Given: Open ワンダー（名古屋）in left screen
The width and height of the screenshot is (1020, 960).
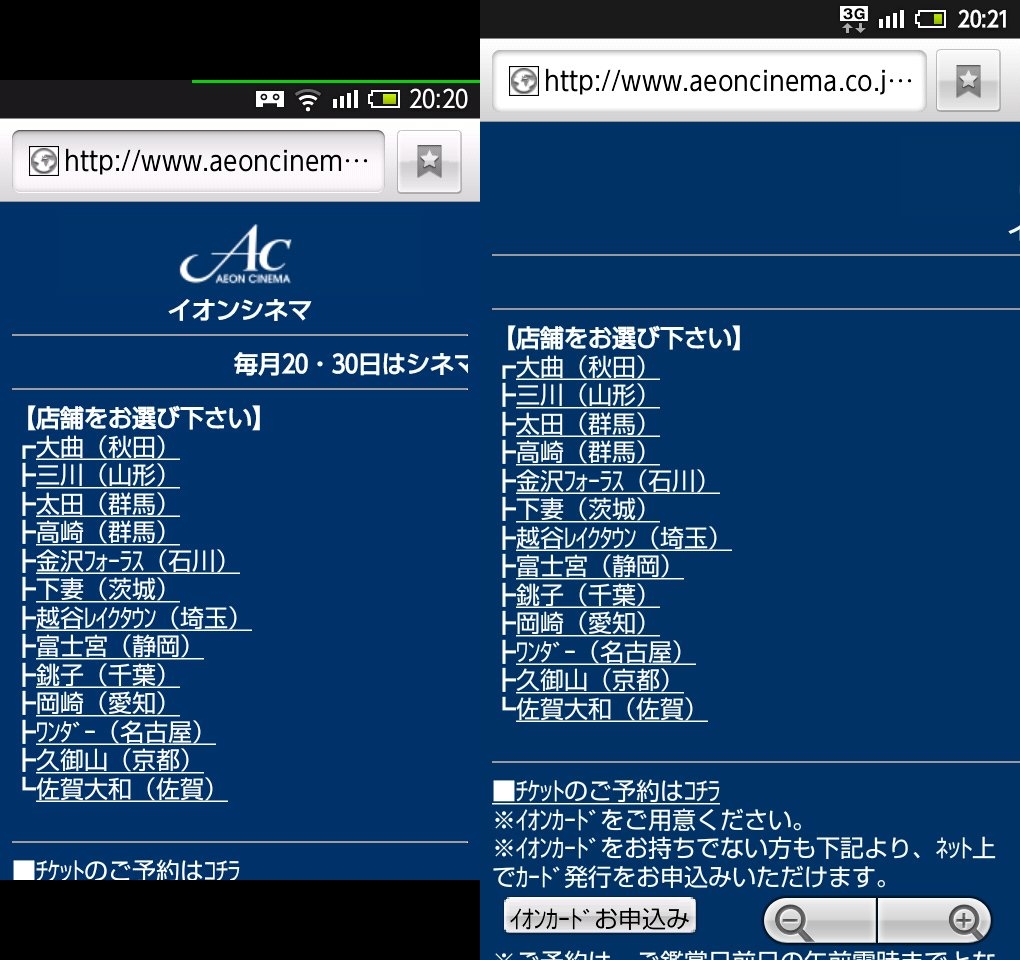Looking at the screenshot, I should 126,732.
